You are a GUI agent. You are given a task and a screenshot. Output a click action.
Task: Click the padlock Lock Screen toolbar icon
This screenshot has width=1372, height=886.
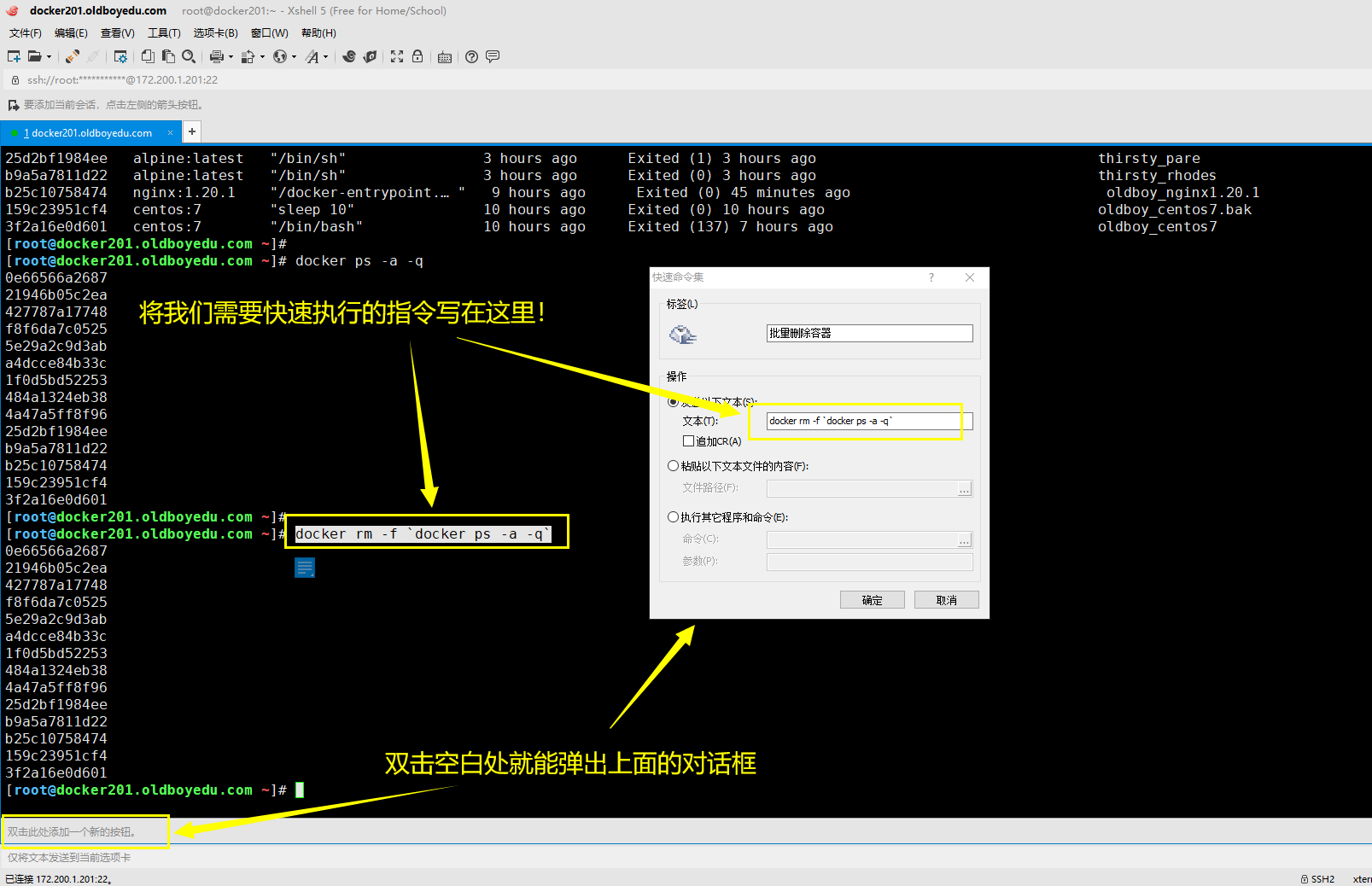coord(417,56)
